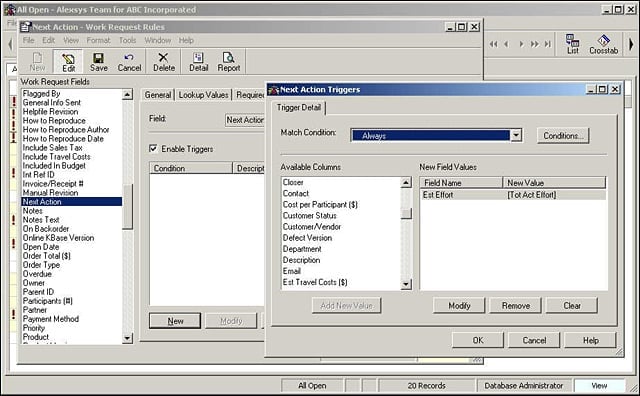Jump forward fast navigation arrow
The height and width of the screenshot is (396, 640).
click(x=534, y=44)
